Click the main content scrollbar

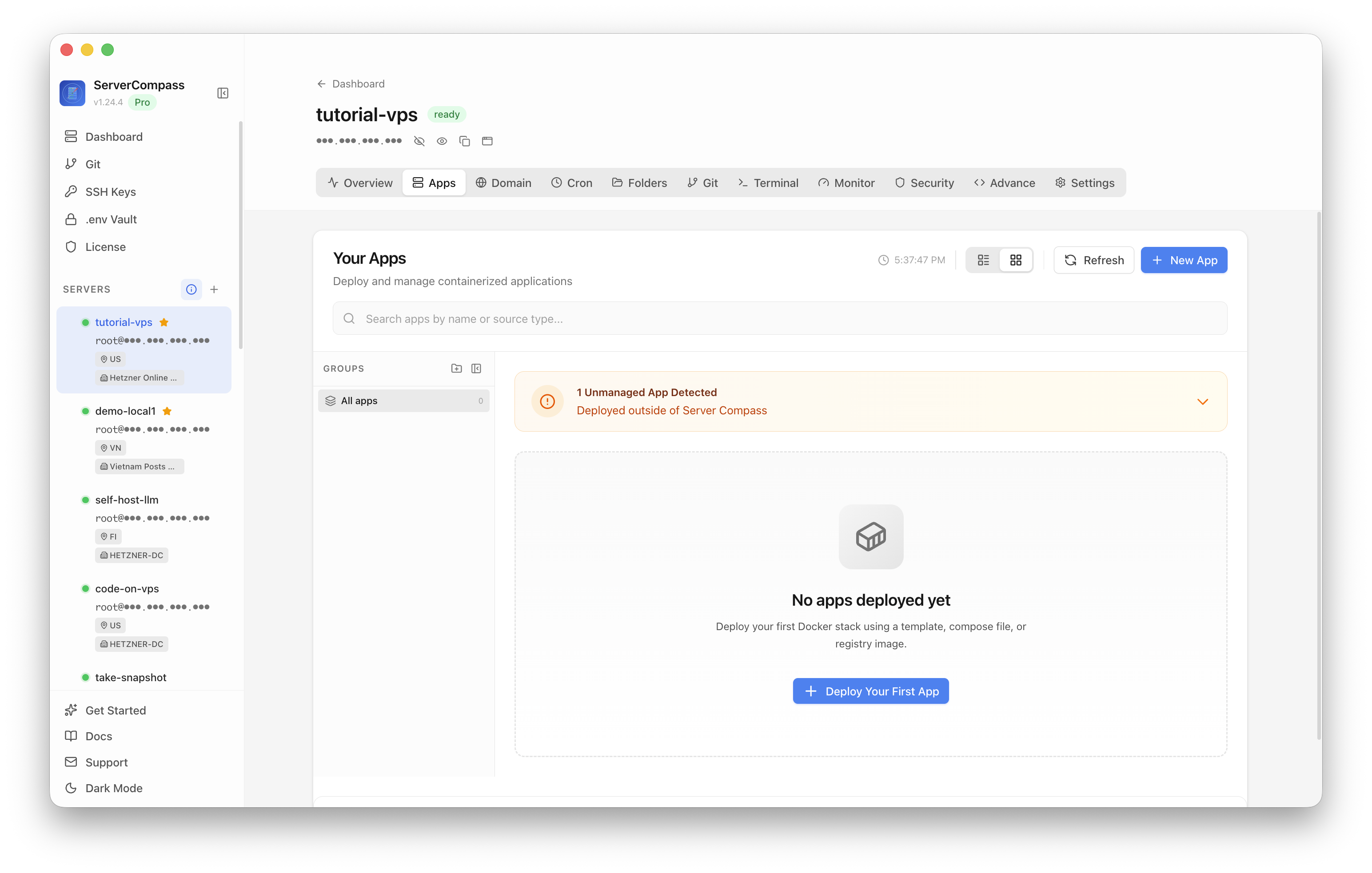pos(1319,476)
